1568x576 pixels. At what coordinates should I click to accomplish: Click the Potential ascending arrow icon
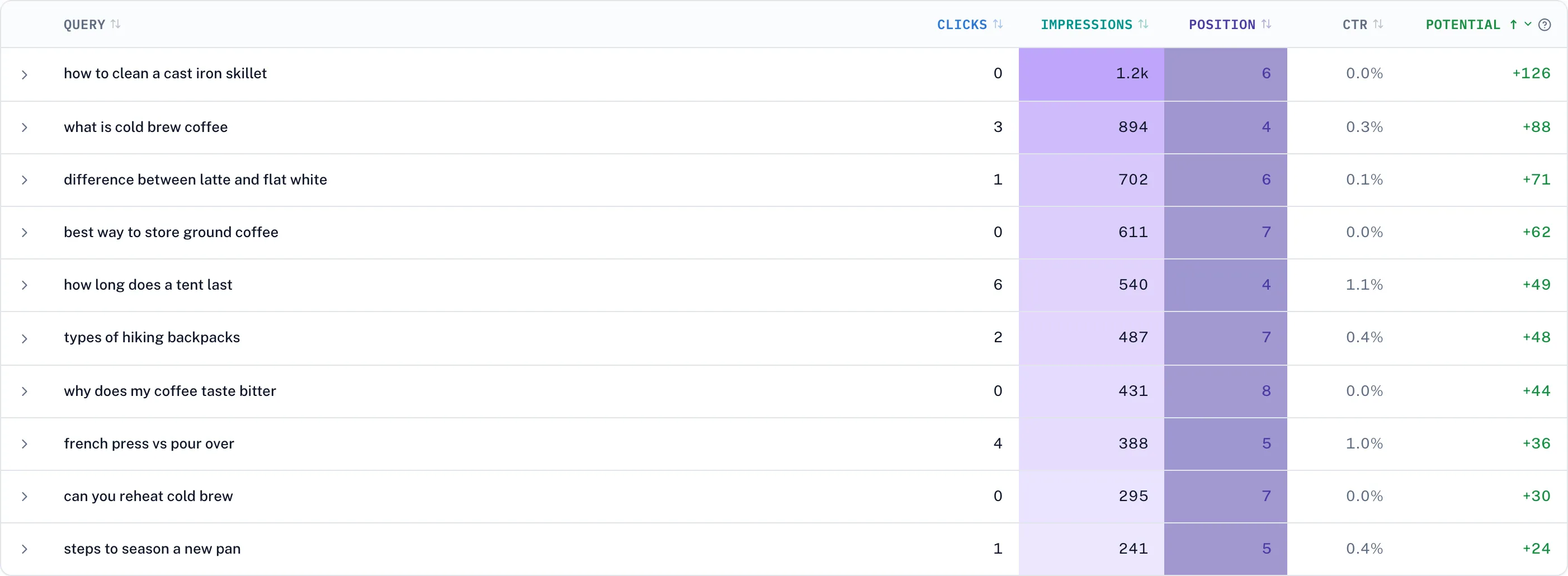[x=1513, y=25]
